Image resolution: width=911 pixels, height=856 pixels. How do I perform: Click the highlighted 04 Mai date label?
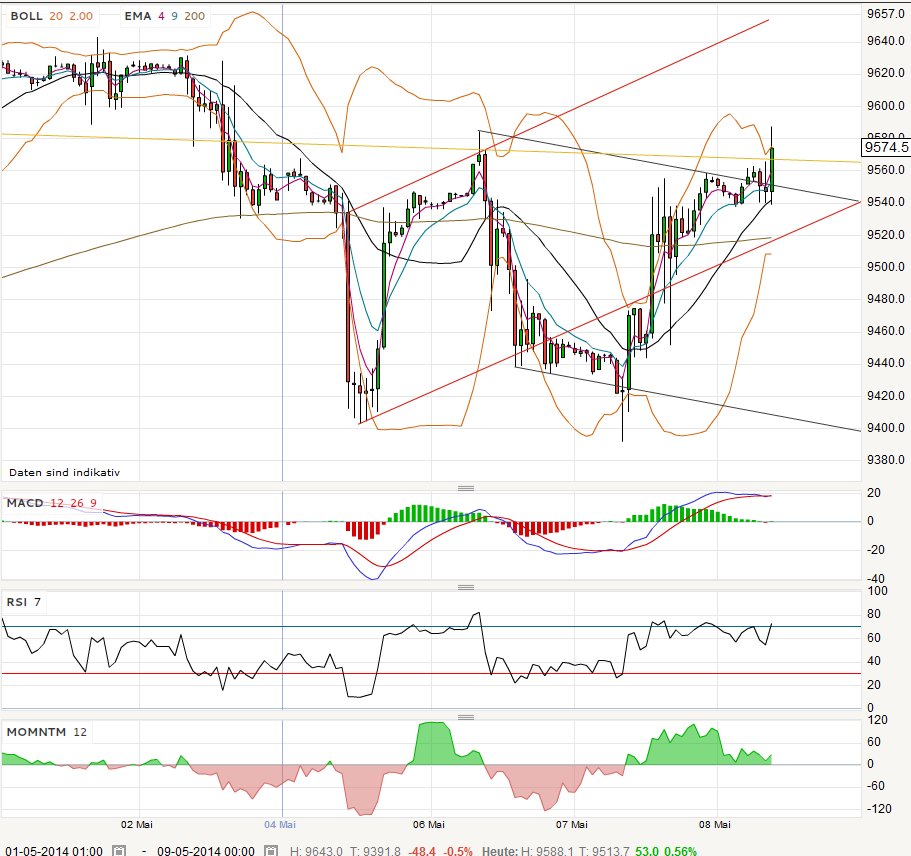pyautogui.click(x=280, y=825)
